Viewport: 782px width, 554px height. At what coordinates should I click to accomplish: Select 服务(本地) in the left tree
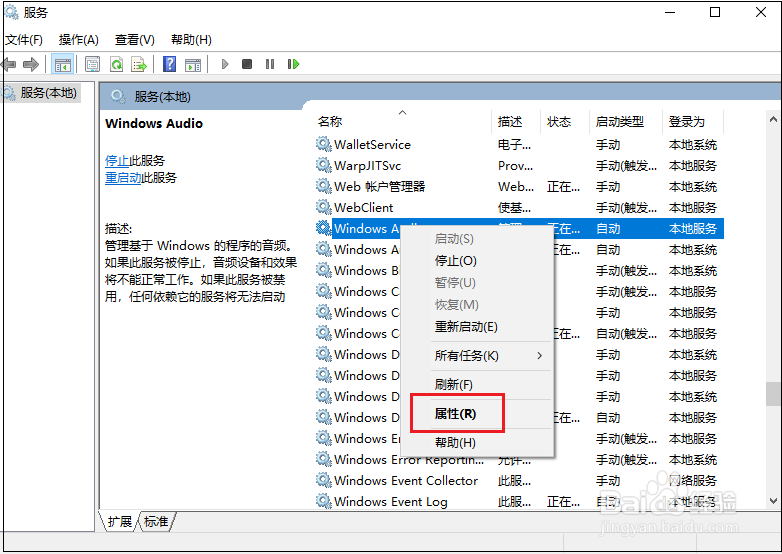click(x=48, y=93)
